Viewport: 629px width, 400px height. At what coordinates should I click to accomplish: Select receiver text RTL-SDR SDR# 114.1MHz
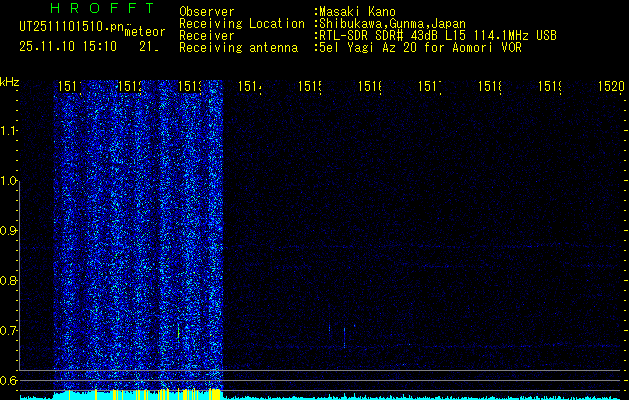click(x=438, y=36)
